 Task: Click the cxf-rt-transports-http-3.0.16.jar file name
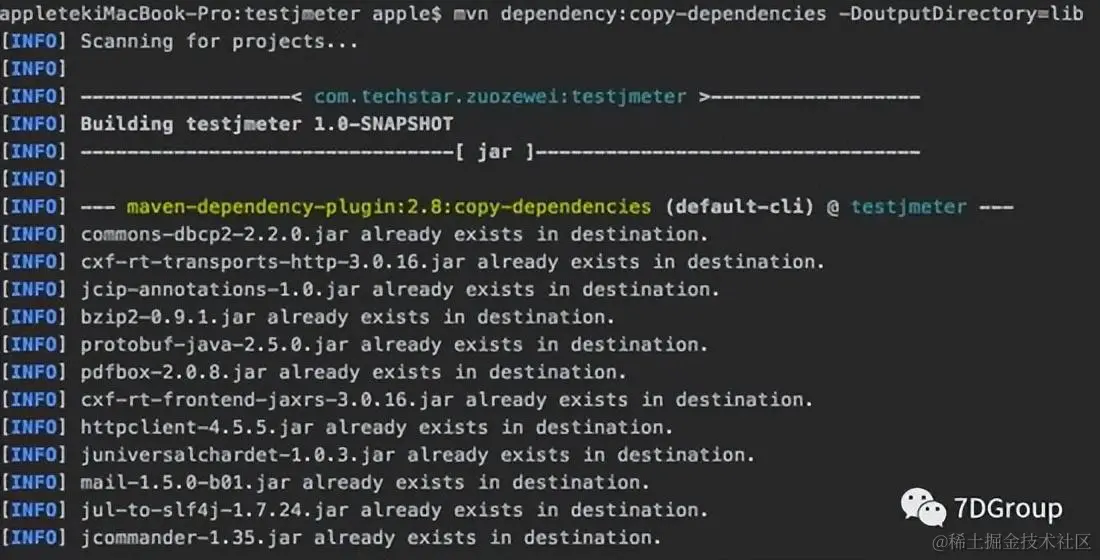(x=273, y=262)
